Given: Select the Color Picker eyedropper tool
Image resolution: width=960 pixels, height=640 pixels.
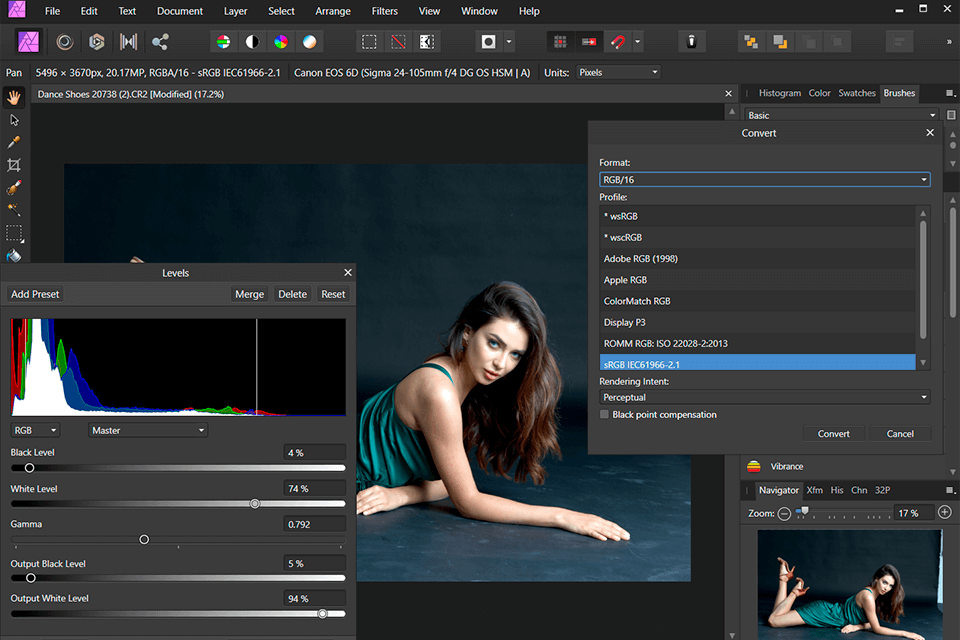Looking at the screenshot, I should [14, 142].
